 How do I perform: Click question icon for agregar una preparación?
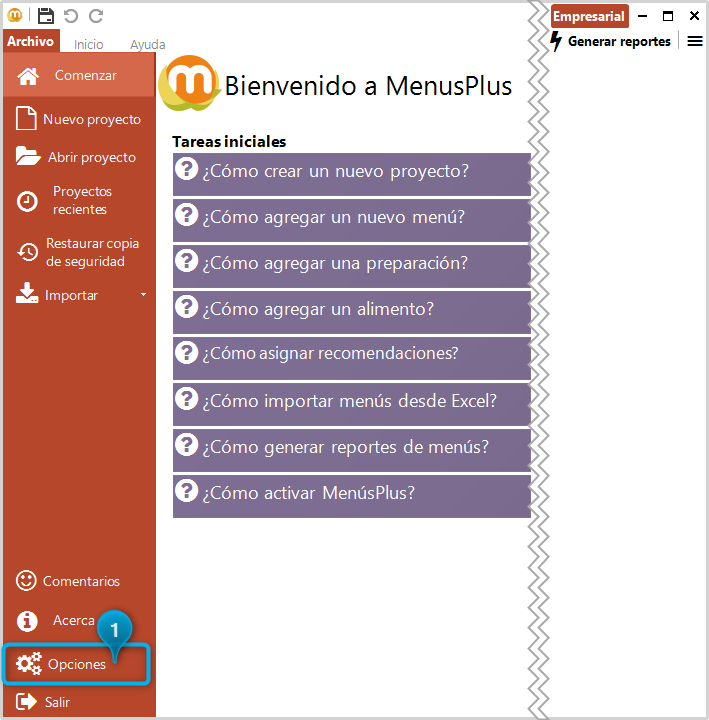[186, 261]
